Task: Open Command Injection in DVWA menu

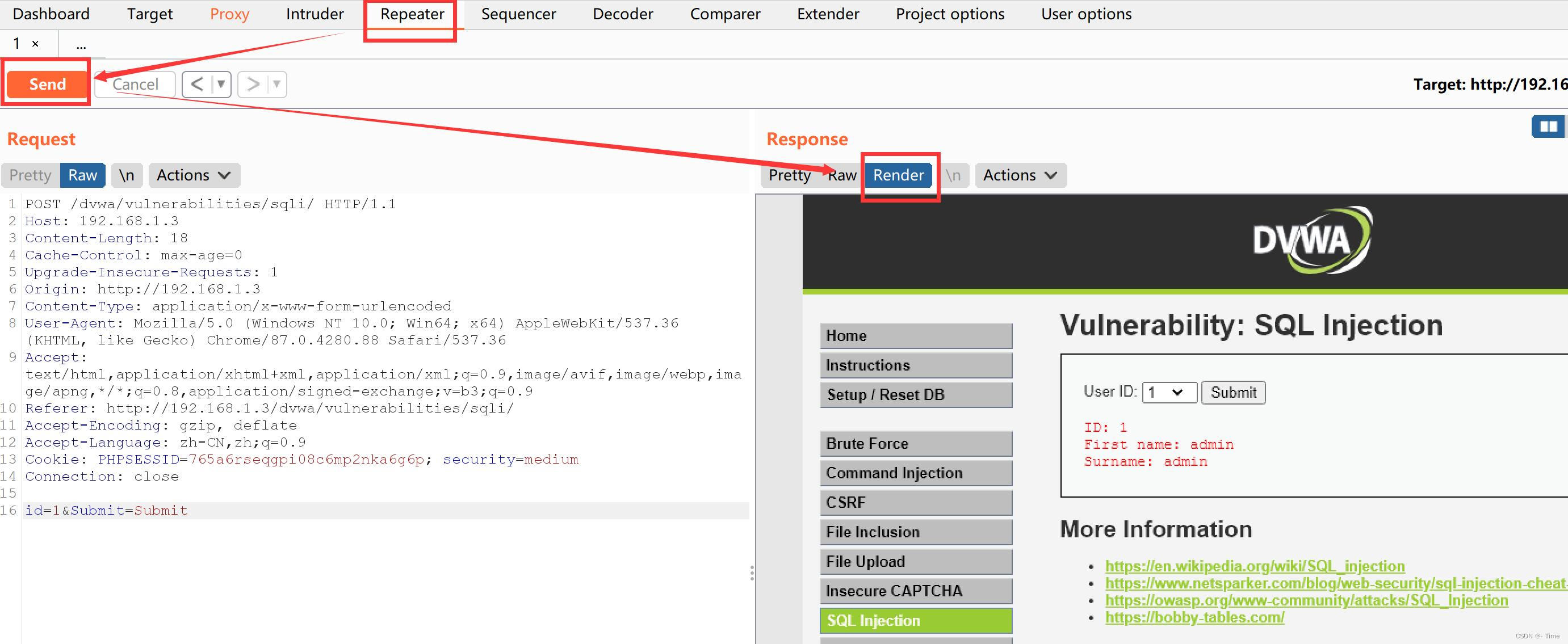Action: click(916, 473)
